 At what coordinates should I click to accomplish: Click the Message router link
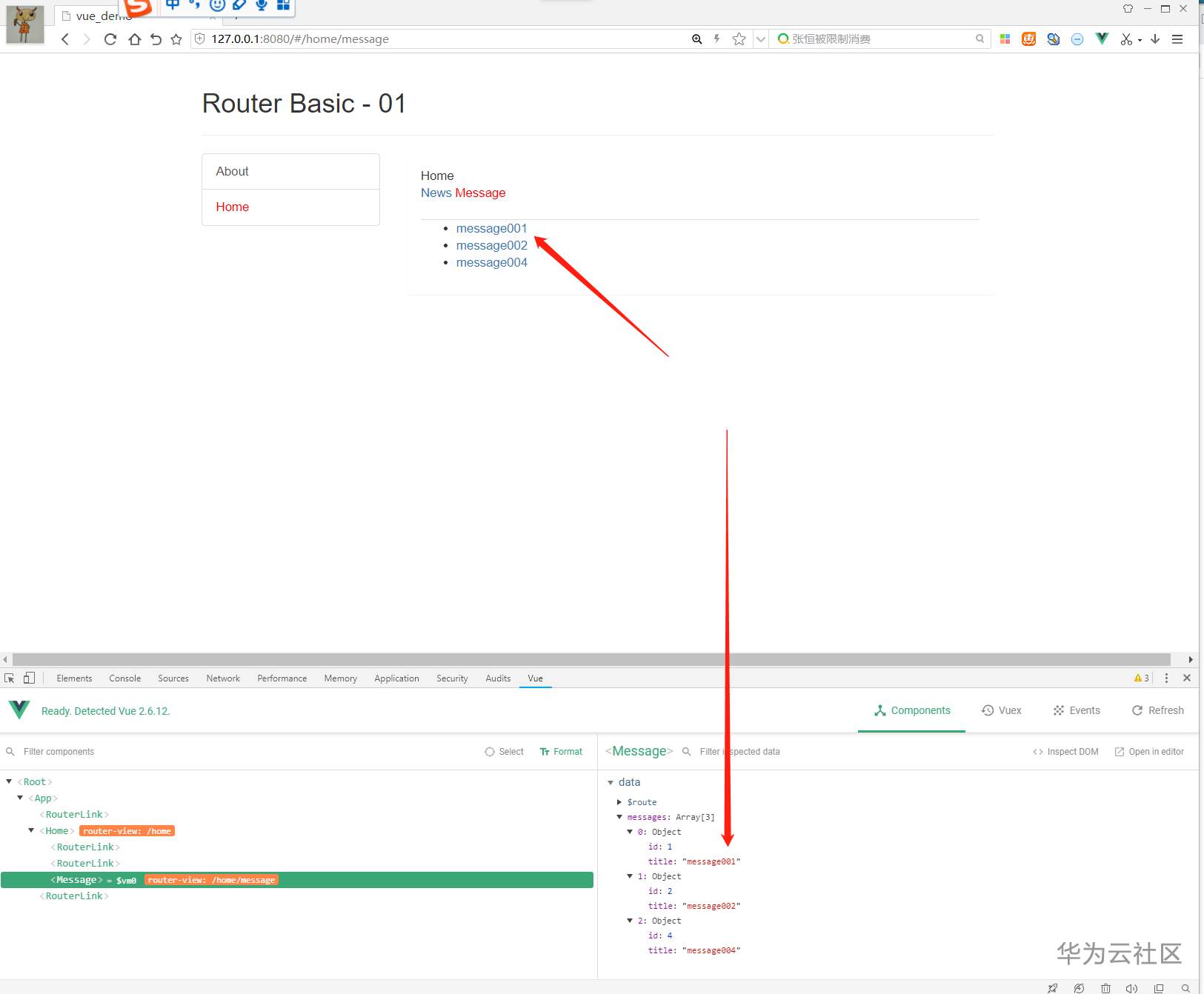tap(480, 193)
